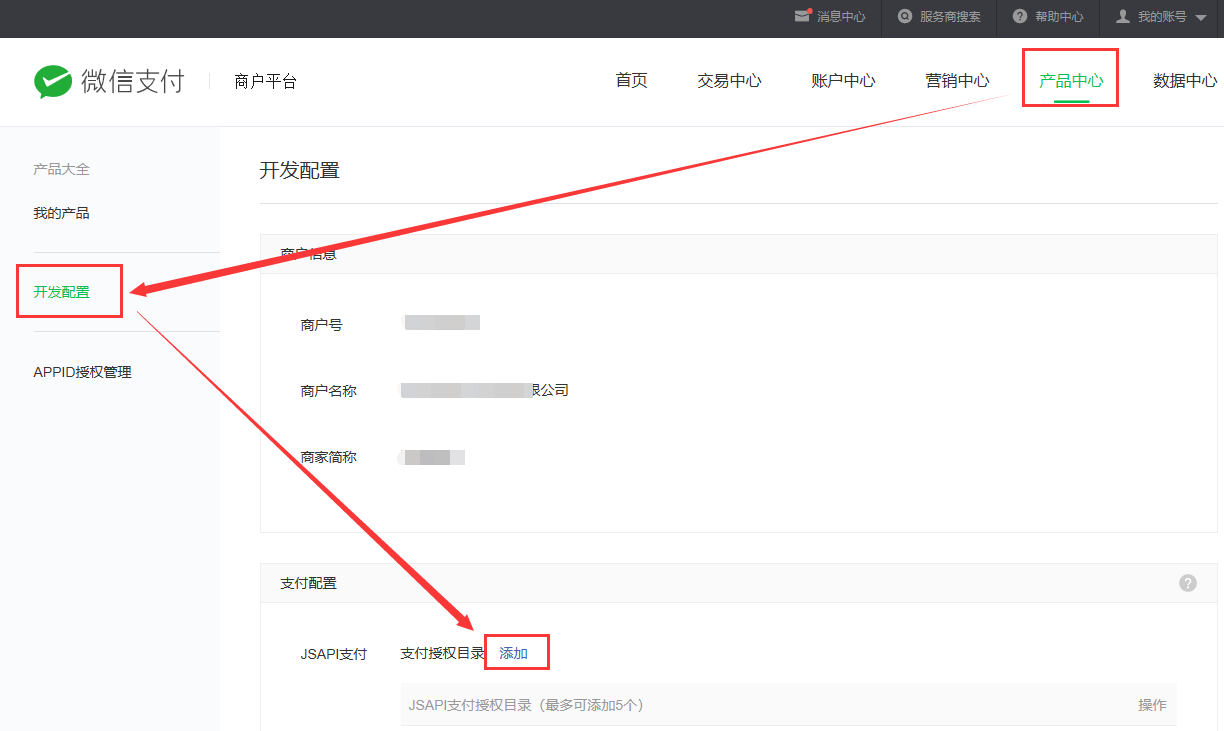The image size is (1224, 731).
Task: Click the my account person icon
Action: tap(1123, 16)
